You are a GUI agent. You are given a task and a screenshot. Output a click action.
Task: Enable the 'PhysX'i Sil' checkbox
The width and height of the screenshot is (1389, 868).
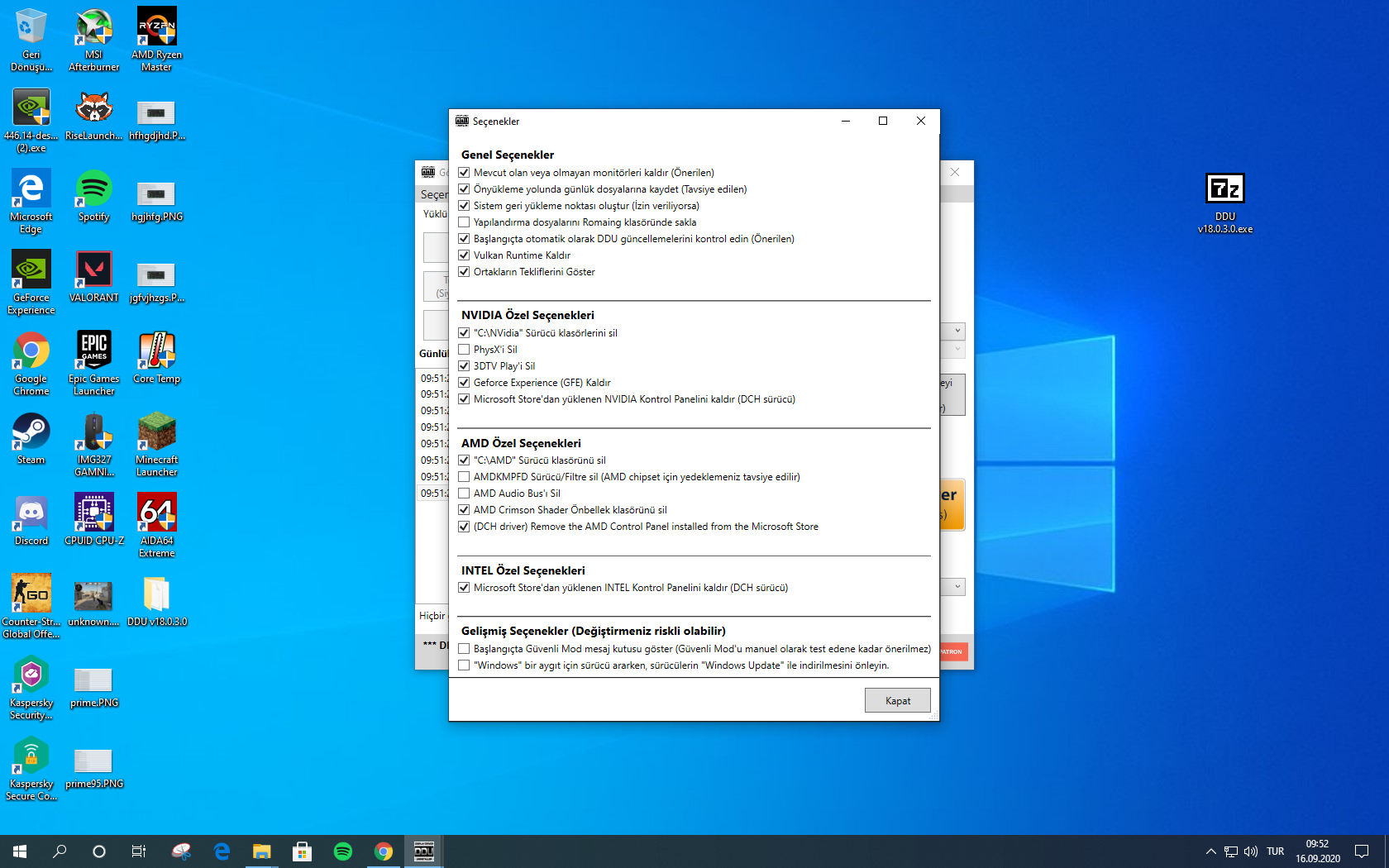tap(464, 350)
